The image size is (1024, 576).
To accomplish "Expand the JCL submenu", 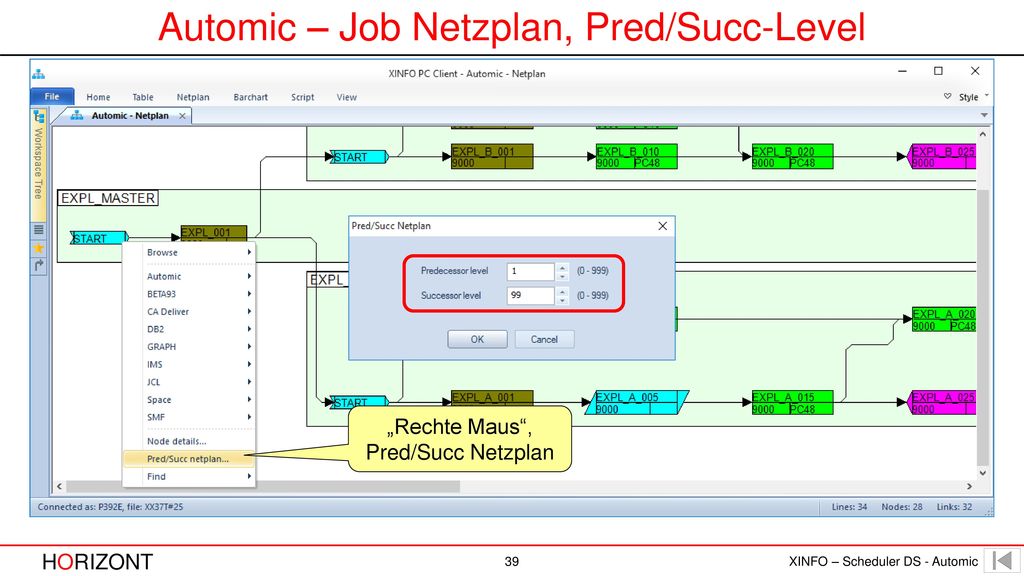I will tap(189, 382).
